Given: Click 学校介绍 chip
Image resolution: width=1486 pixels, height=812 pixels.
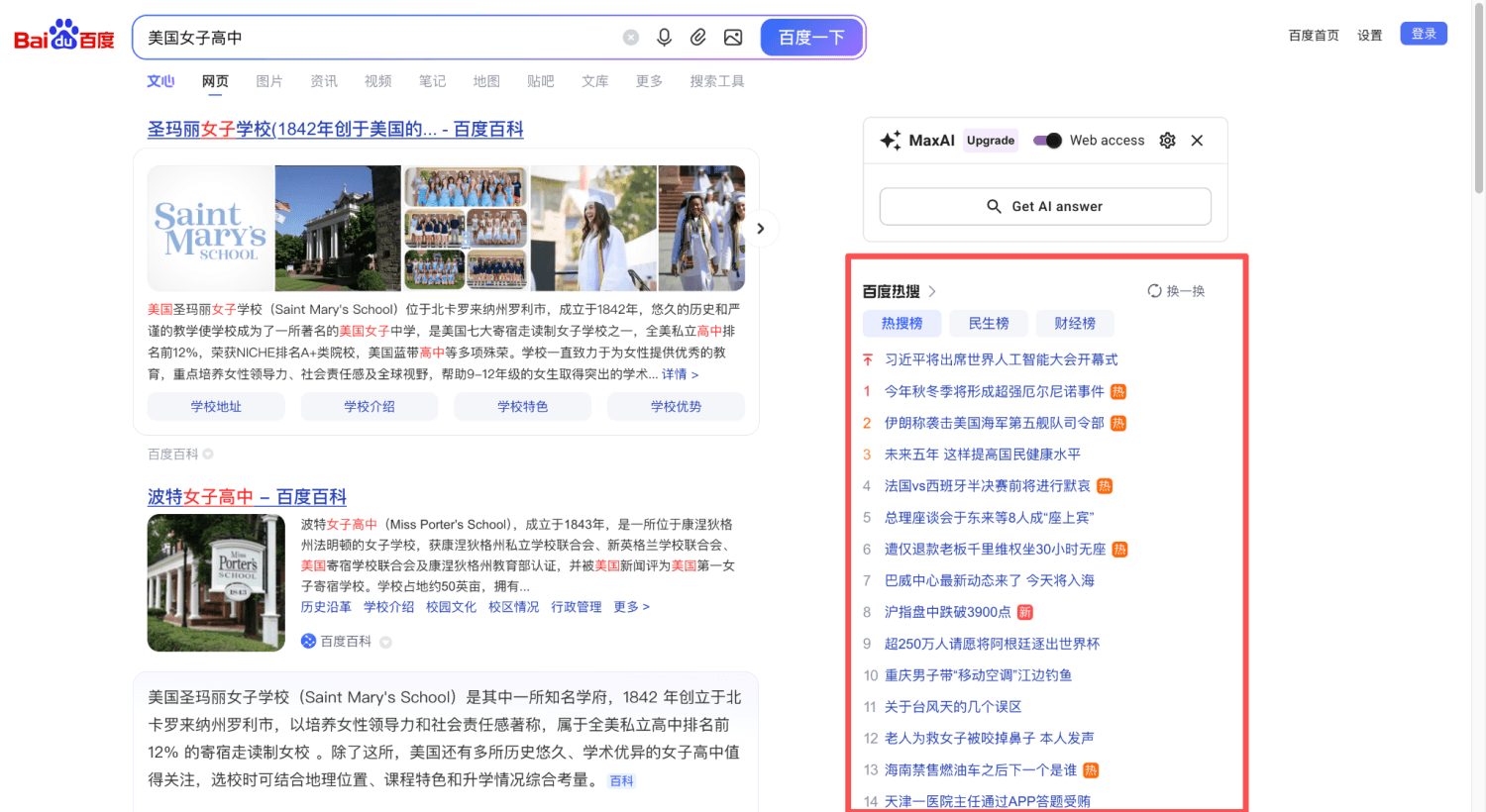Looking at the screenshot, I should point(370,407).
